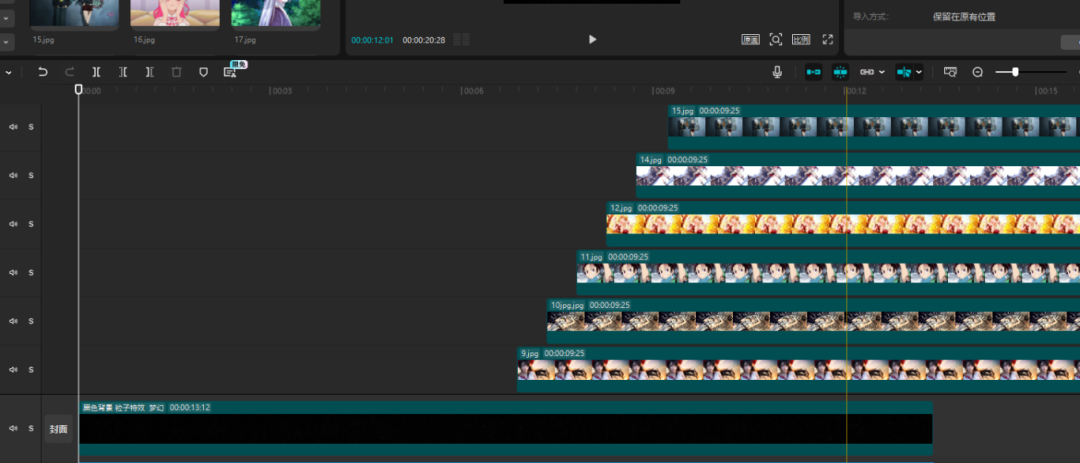Enter fullscreen preview mode
The image size is (1080, 463).
click(827, 40)
